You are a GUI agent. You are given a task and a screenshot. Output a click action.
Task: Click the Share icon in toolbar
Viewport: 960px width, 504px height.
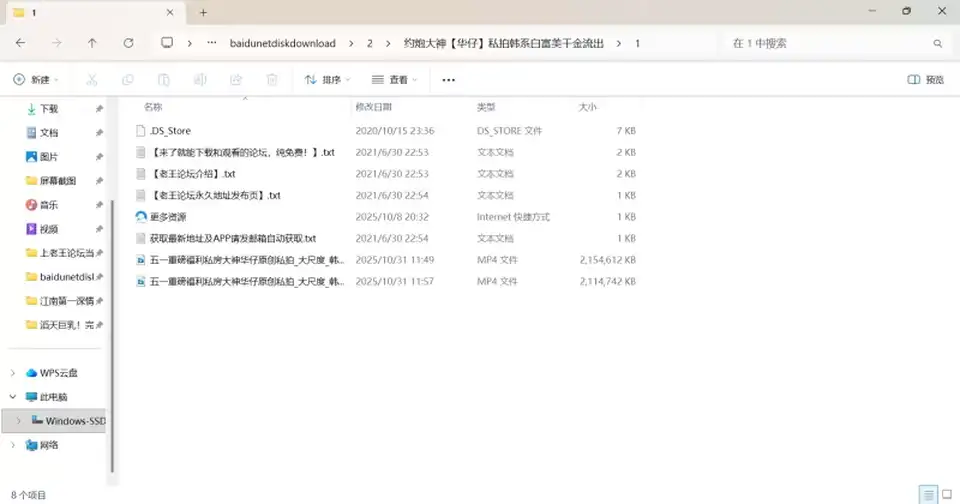[236, 80]
